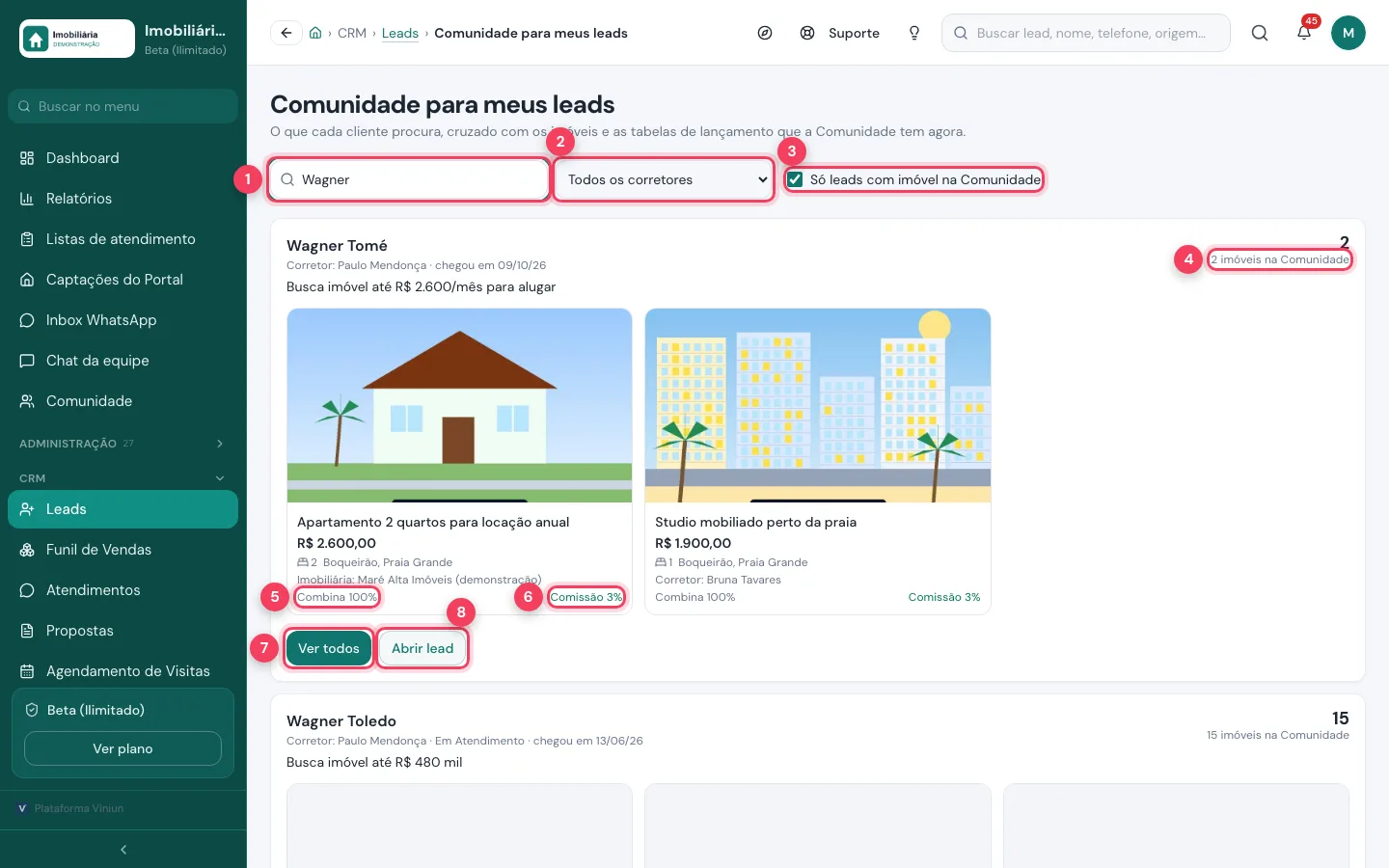
Task: Open the Studio mobiliado buildings thumbnail
Action: click(x=818, y=405)
